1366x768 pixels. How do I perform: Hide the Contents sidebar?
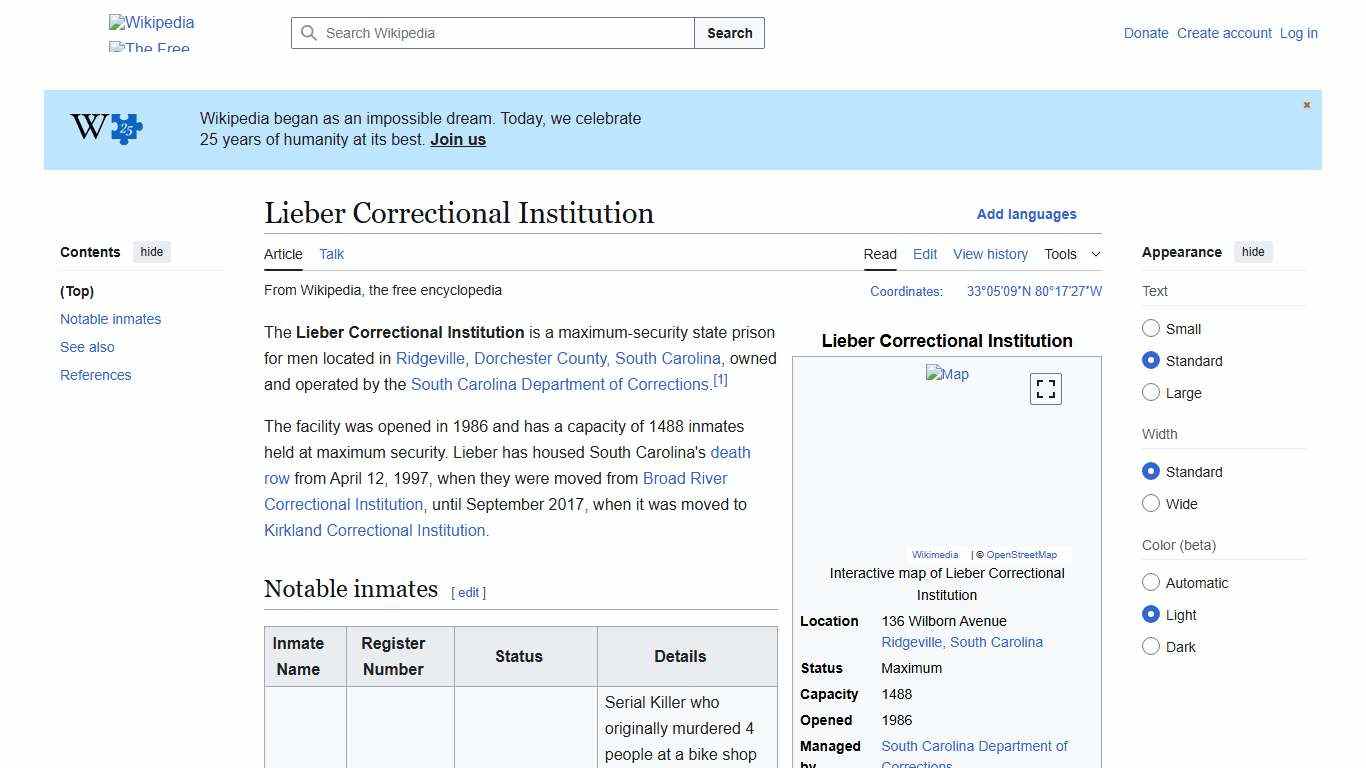(x=151, y=252)
